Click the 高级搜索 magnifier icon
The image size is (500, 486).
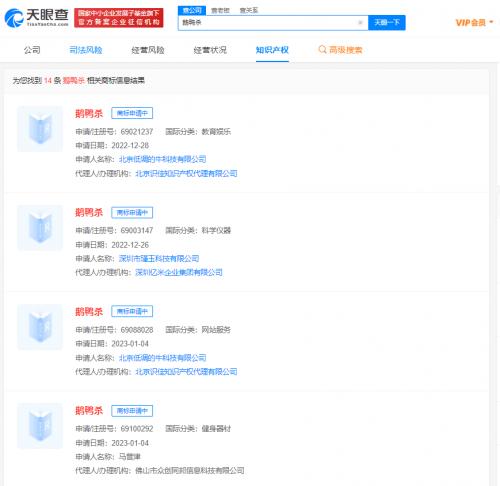tap(322, 50)
